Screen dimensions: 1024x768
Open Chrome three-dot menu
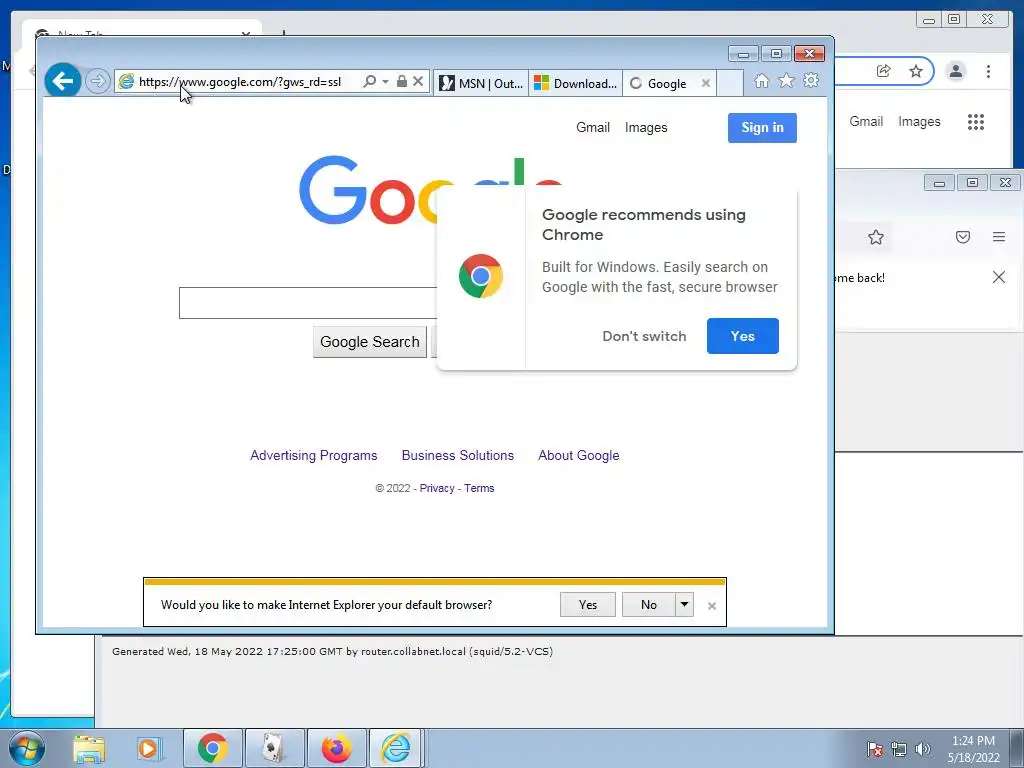click(x=988, y=71)
